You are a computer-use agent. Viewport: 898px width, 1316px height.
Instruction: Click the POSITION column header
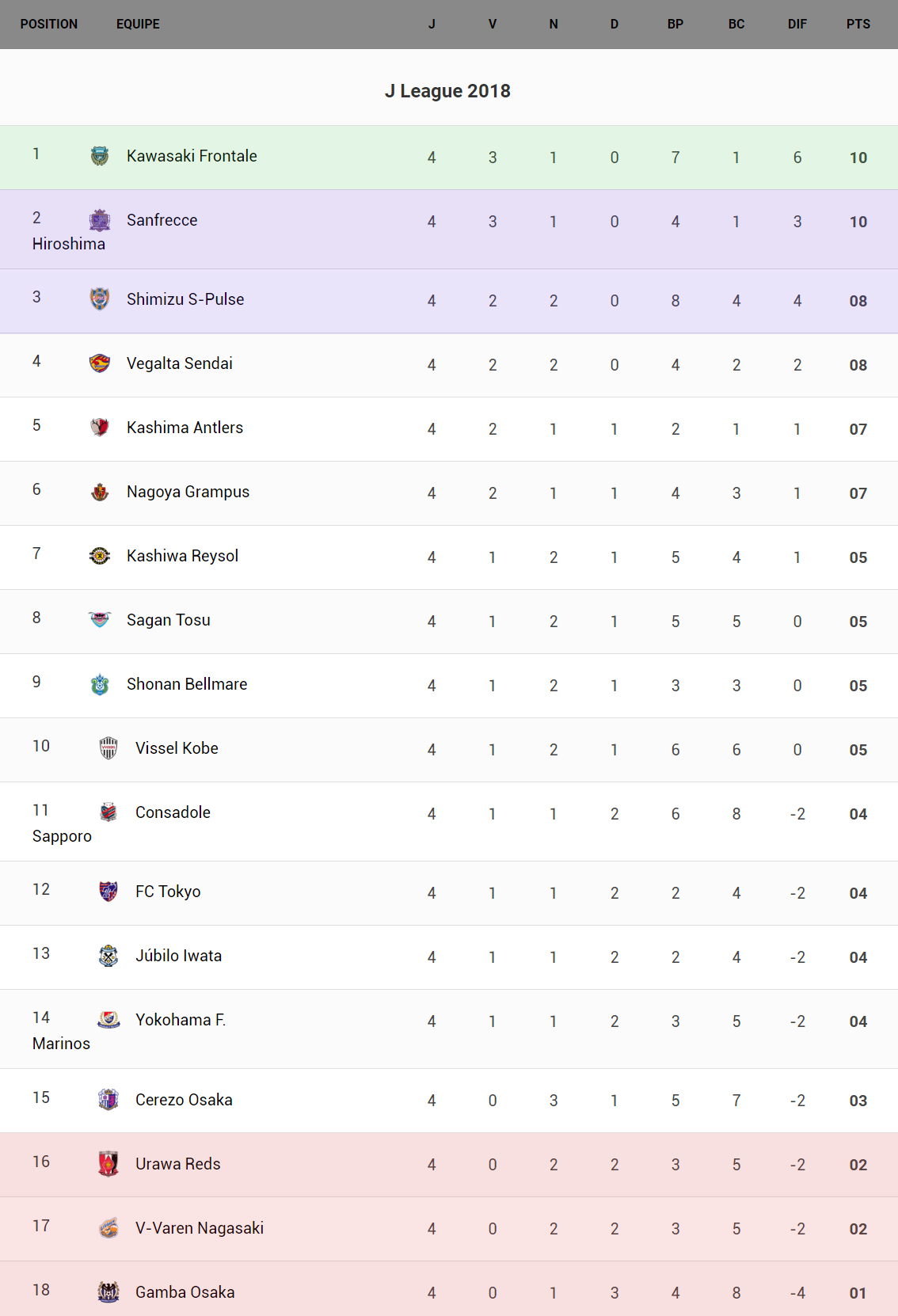(x=49, y=24)
